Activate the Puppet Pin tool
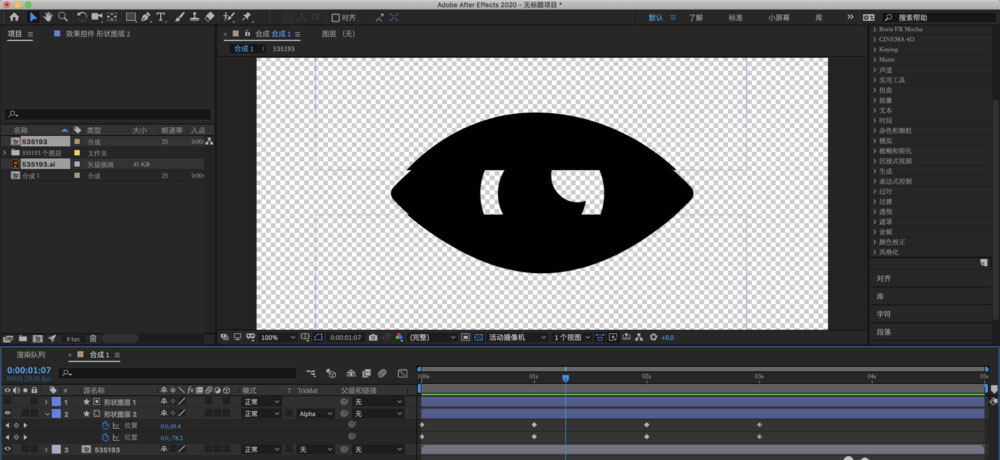Viewport: 1000px width, 460px height. 247,17
